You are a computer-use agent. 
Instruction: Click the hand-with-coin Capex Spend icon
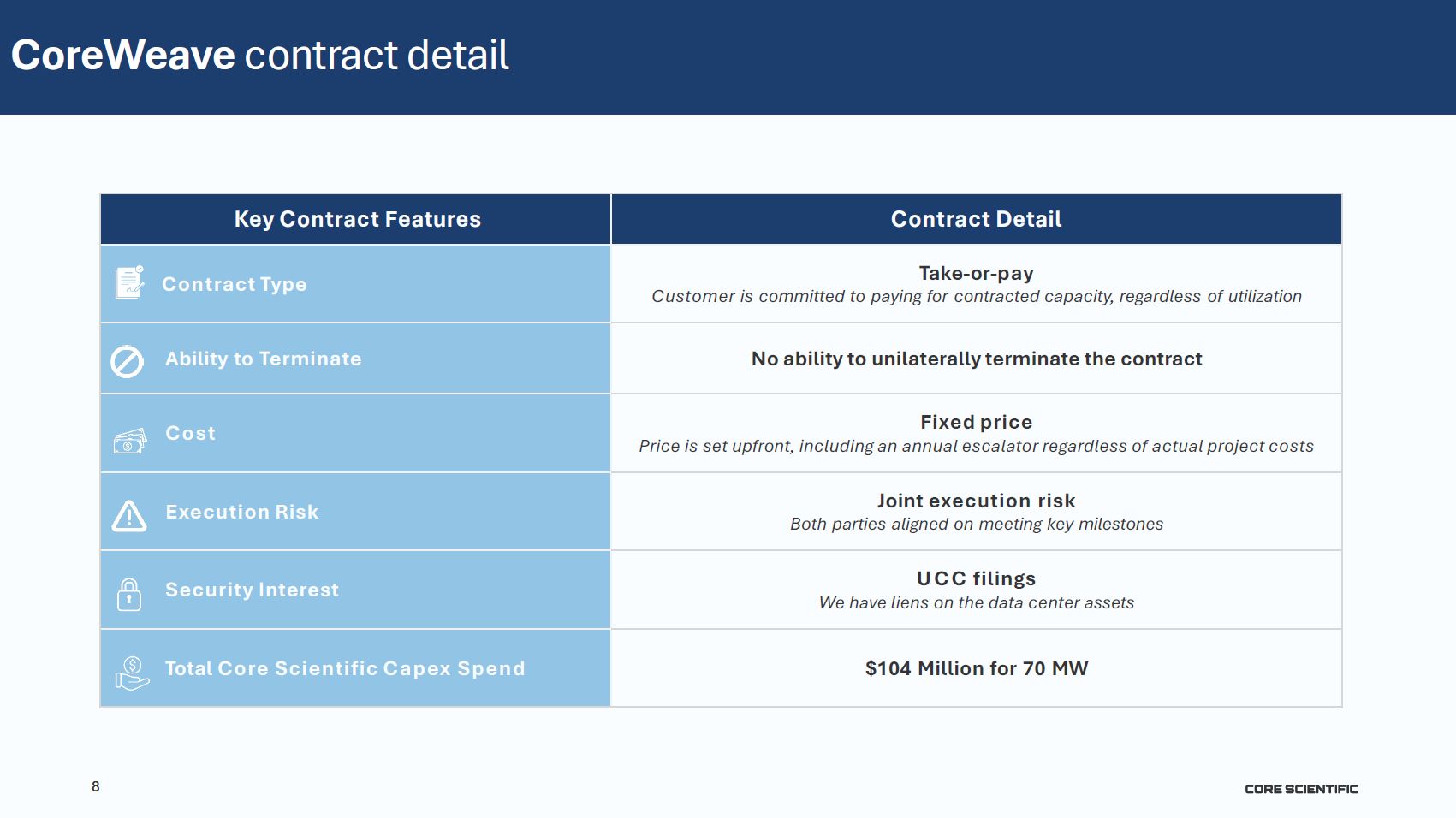[x=132, y=673]
